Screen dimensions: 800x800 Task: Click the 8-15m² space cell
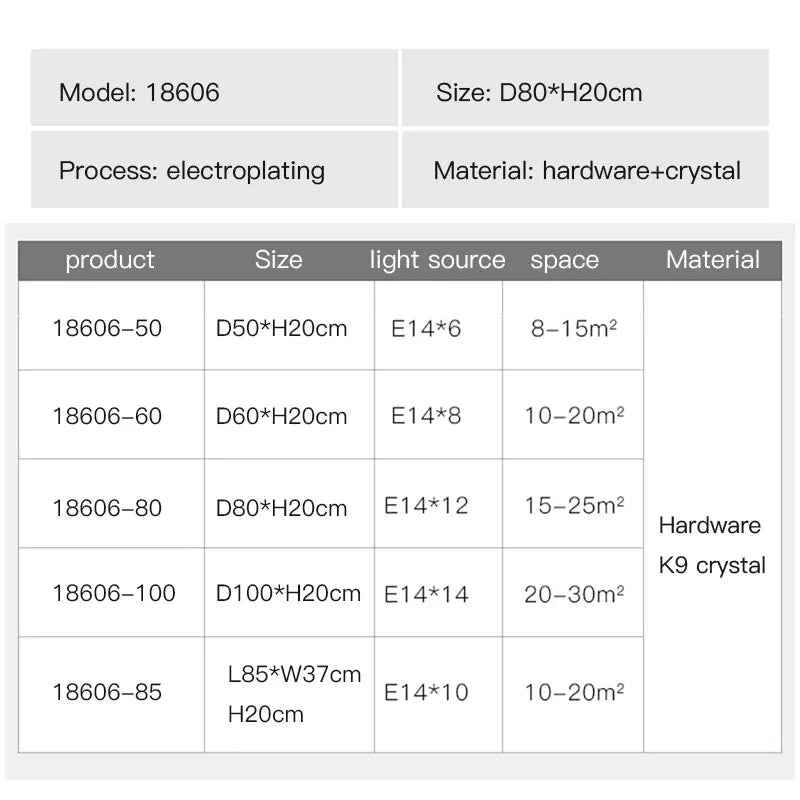(x=572, y=328)
